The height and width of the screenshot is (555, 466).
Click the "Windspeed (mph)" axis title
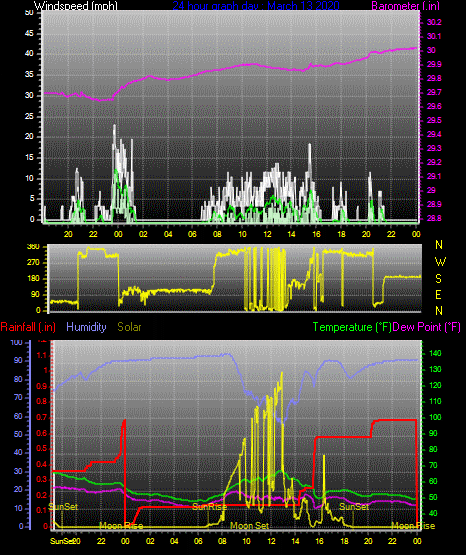click(76, 6)
